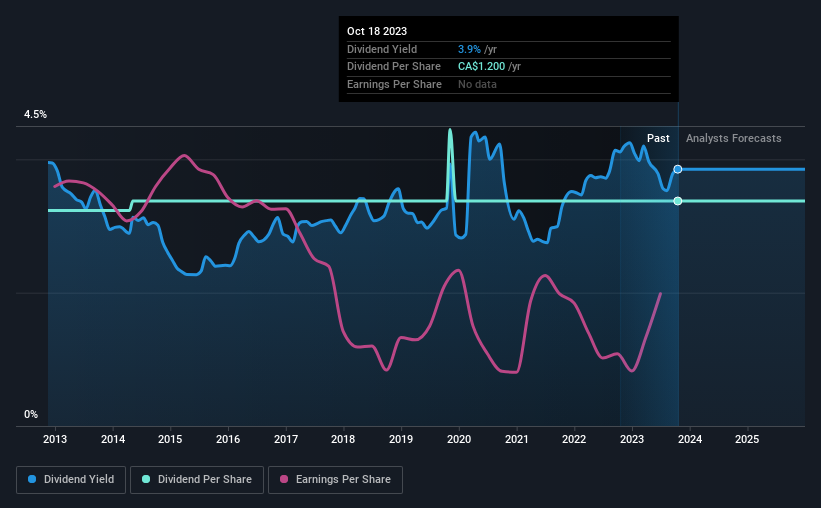The height and width of the screenshot is (508, 821).
Task: Click the Past region label
Action: click(658, 138)
